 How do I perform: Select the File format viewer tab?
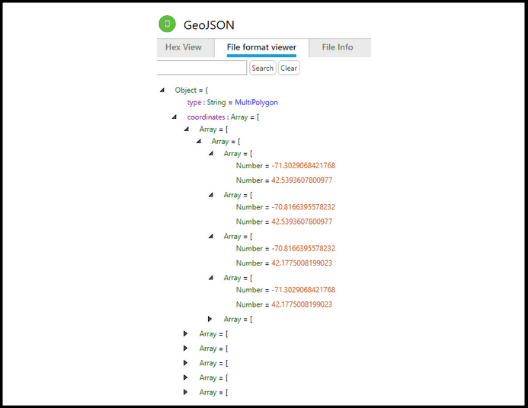261,47
